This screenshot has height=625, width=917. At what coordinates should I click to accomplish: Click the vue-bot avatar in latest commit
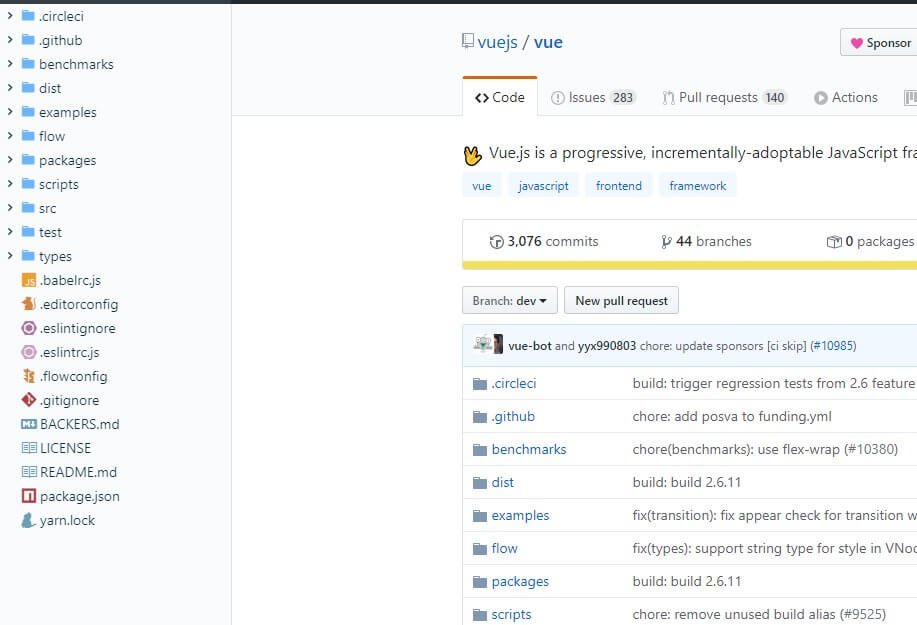tap(482, 344)
